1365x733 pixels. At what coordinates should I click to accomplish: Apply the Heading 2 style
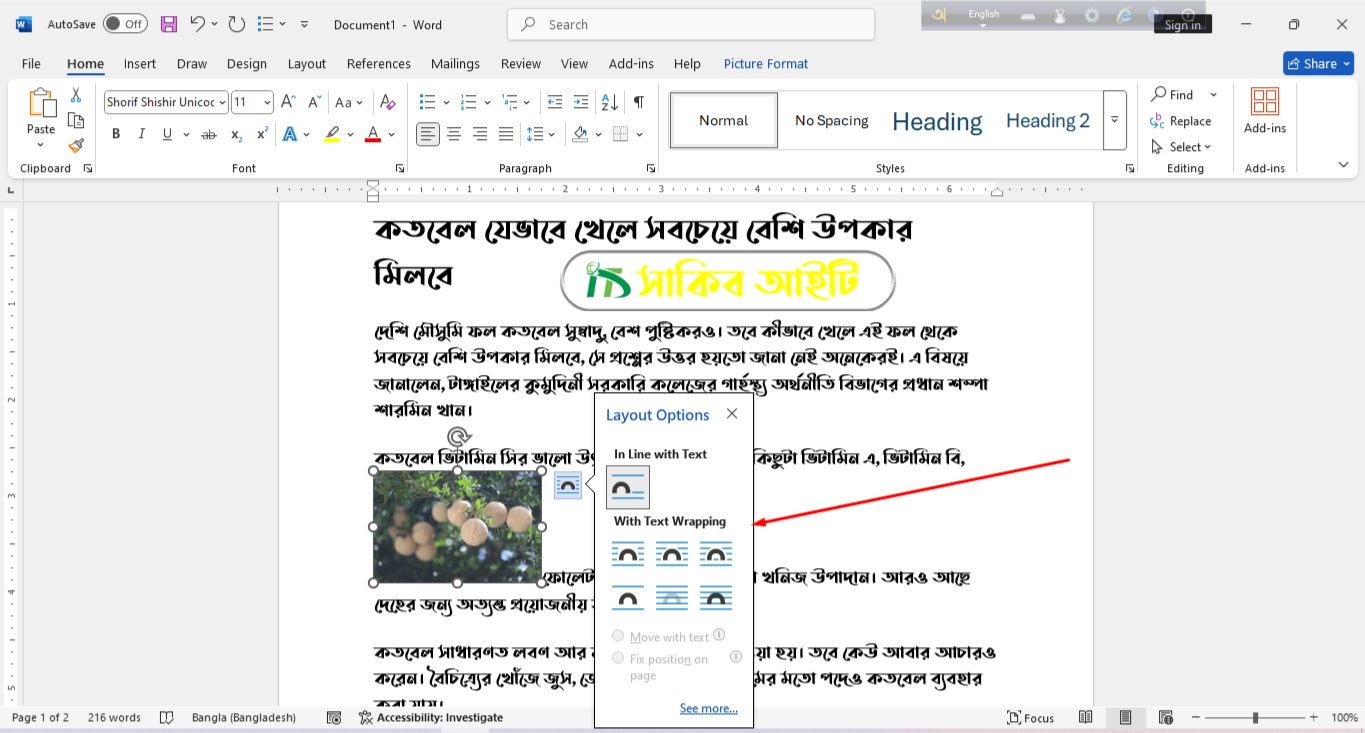(x=1047, y=120)
